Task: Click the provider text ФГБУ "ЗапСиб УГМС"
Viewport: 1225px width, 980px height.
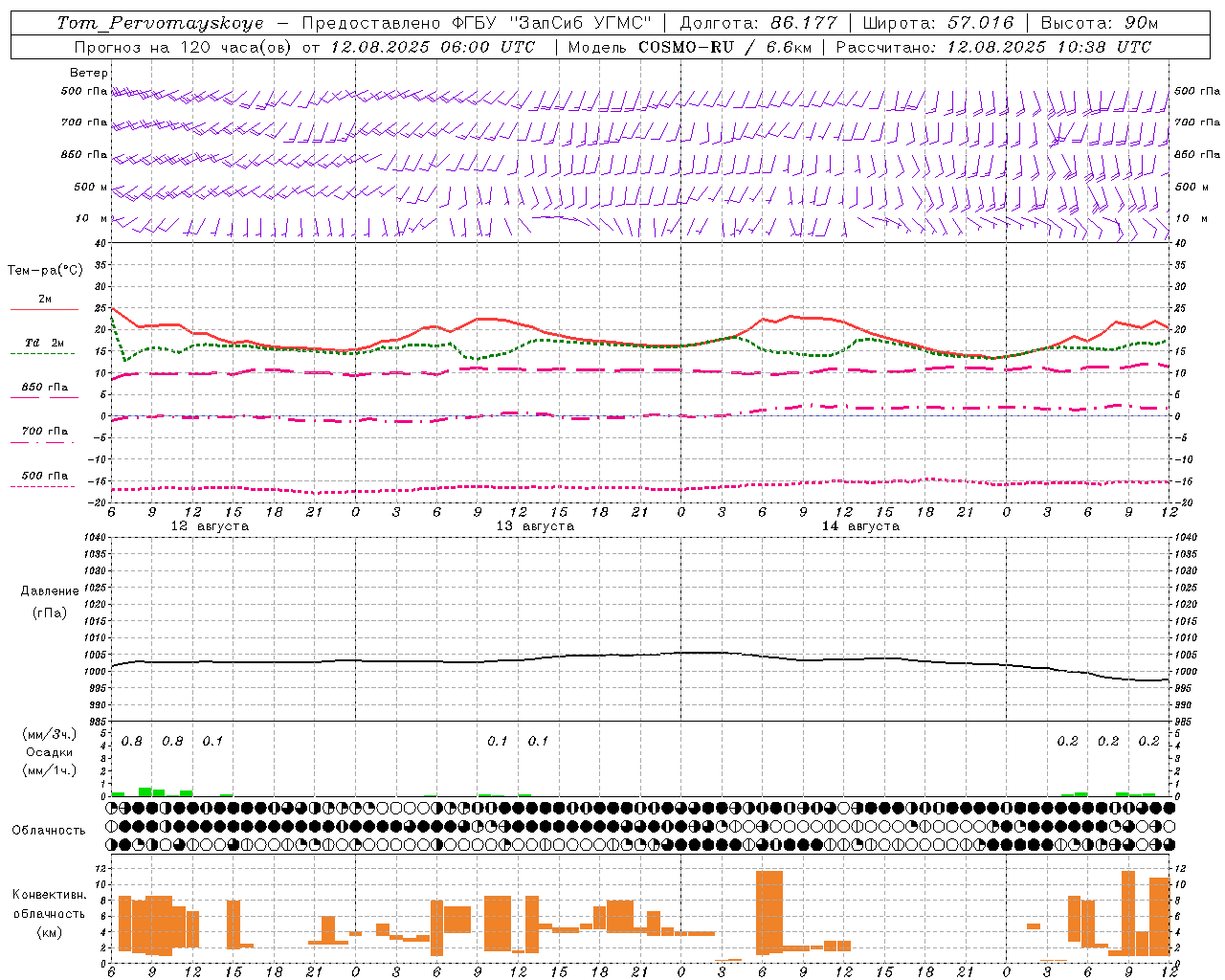Action: 551,23
